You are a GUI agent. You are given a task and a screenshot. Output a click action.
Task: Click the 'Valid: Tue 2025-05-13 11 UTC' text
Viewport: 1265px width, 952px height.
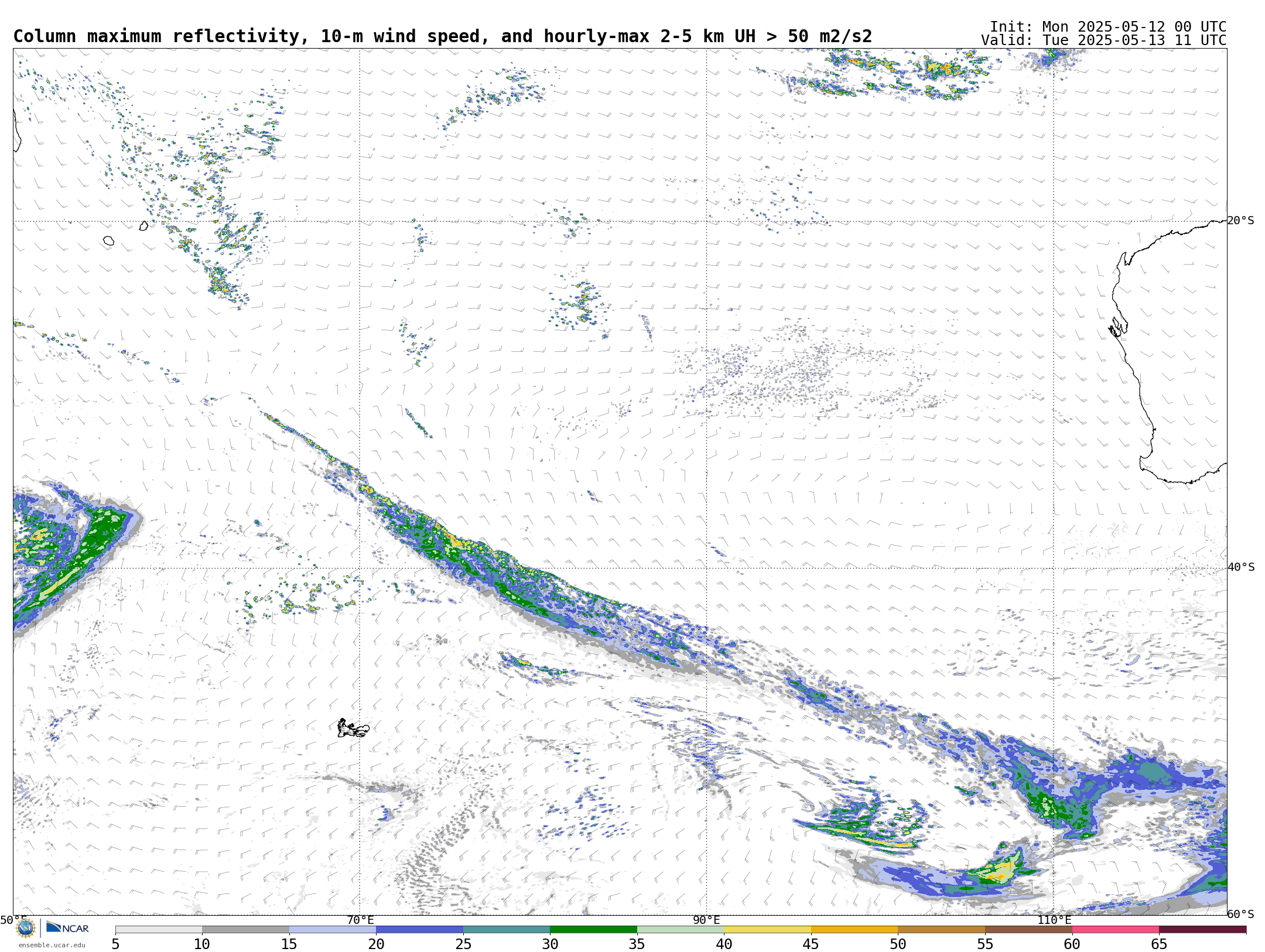tap(1104, 40)
